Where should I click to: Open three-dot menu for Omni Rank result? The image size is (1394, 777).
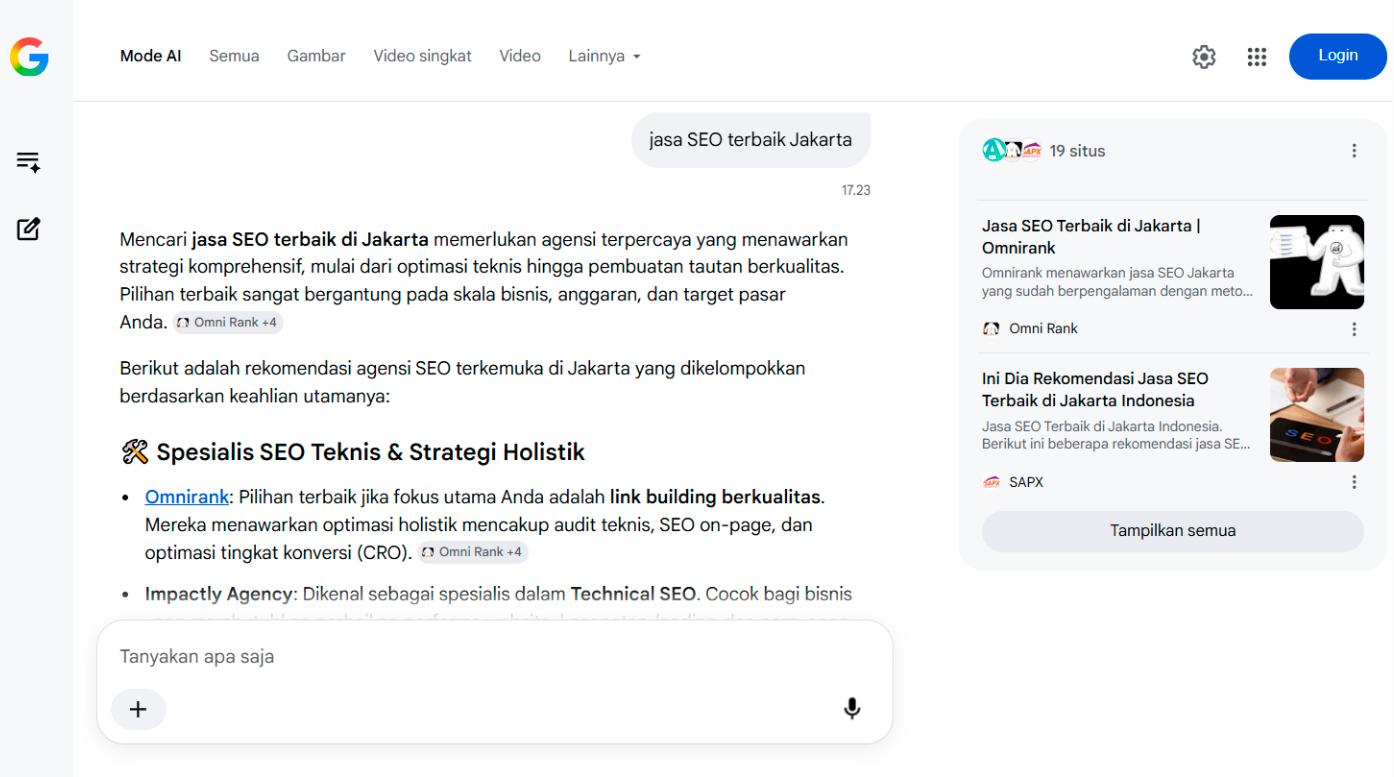point(1354,329)
